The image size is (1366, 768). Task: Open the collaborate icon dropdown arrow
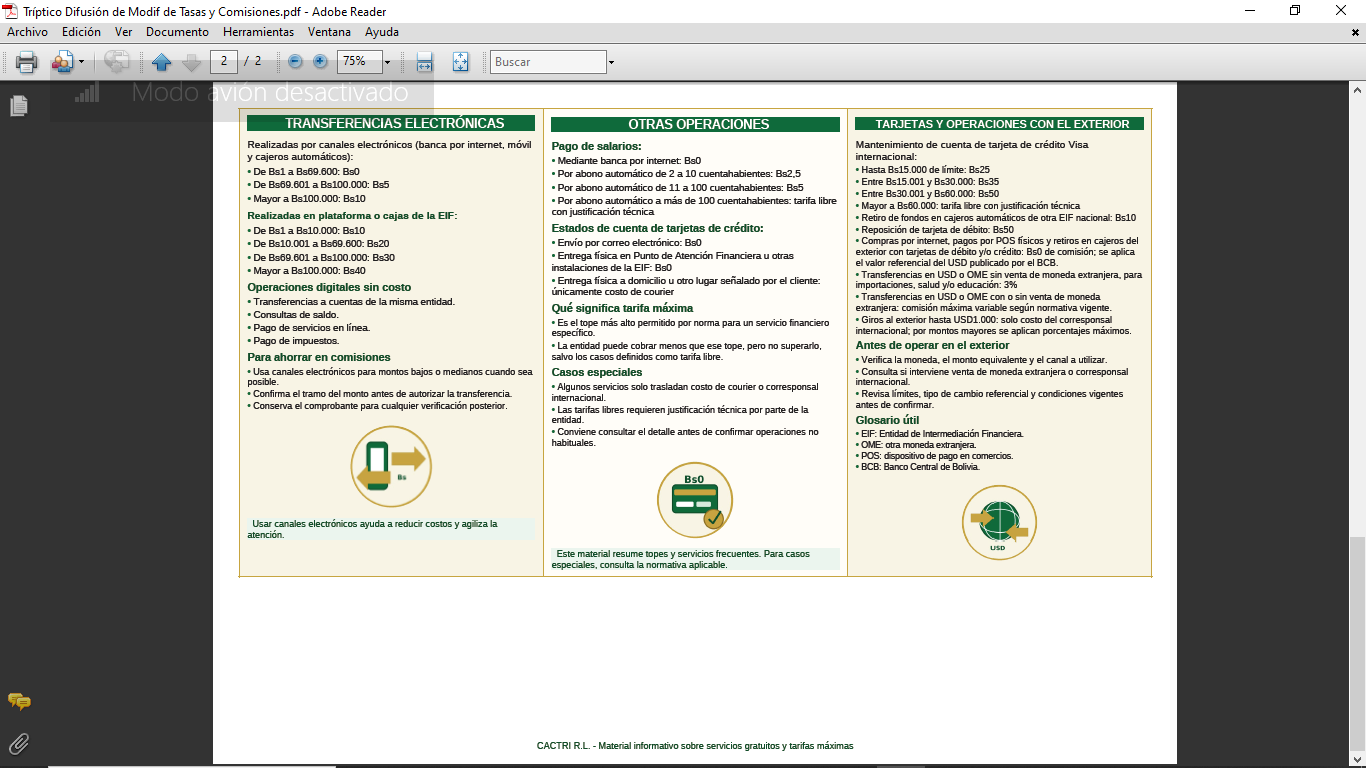point(81,62)
